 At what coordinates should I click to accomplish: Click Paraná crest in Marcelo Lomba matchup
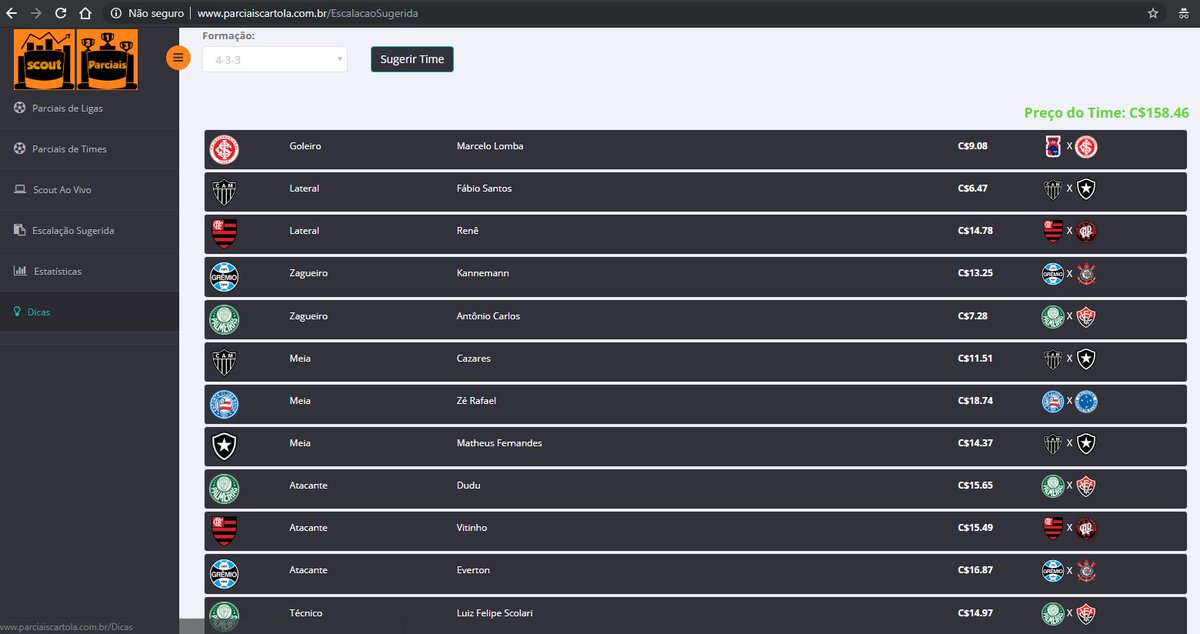click(x=1052, y=146)
